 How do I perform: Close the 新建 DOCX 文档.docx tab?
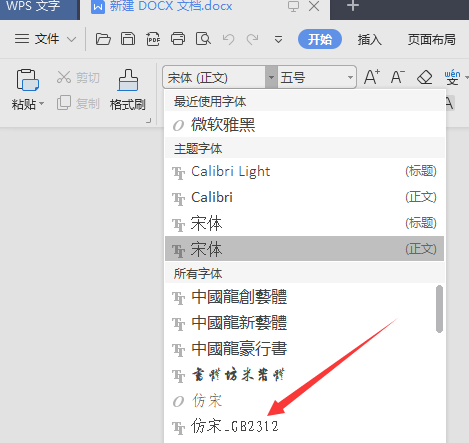point(314,6)
